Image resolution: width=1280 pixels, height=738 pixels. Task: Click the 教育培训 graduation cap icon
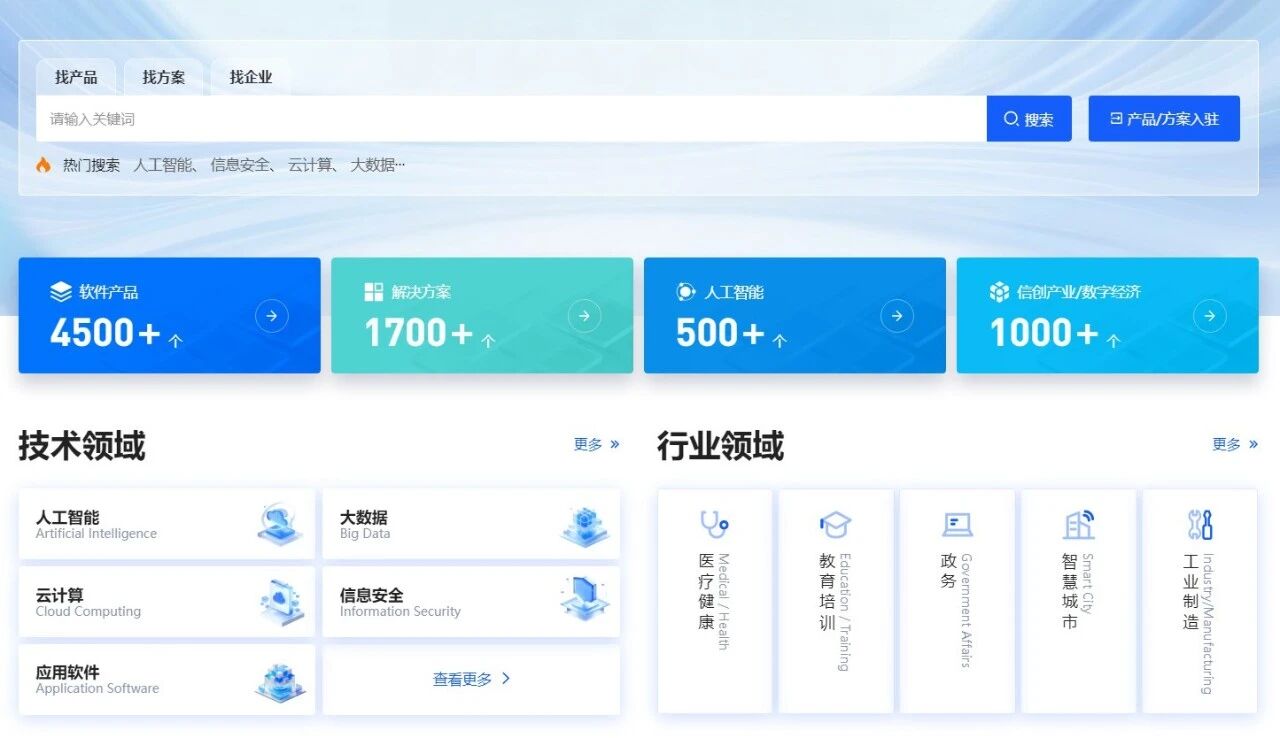click(x=835, y=524)
